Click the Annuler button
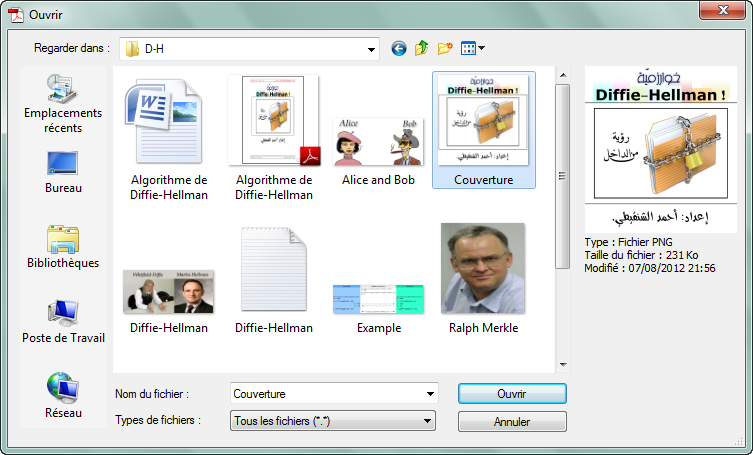This screenshot has width=753, height=455. pyautogui.click(x=512, y=422)
